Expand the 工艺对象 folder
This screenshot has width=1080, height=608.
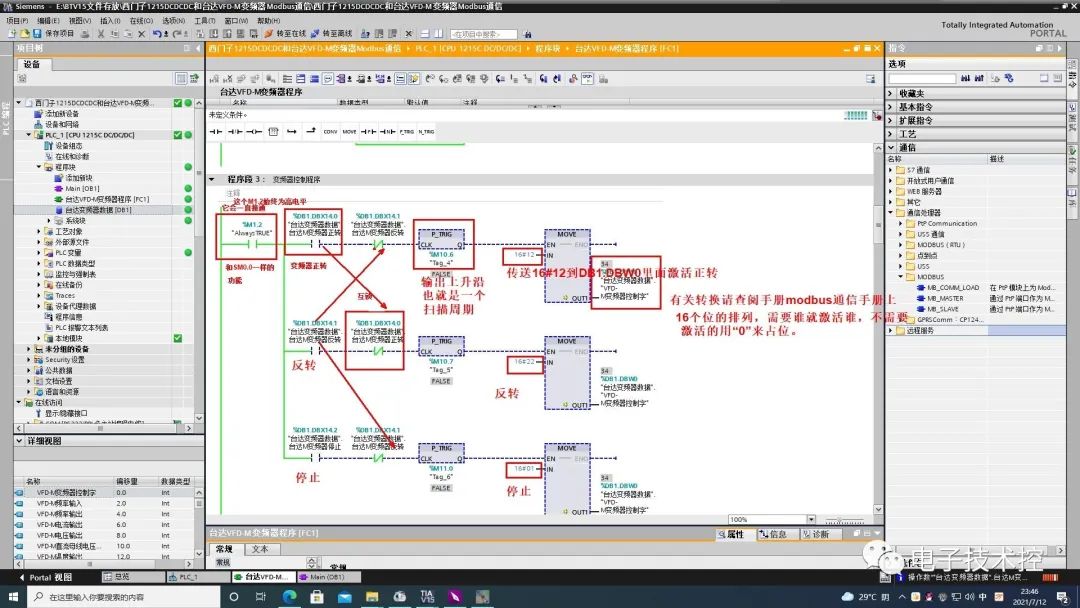point(39,231)
